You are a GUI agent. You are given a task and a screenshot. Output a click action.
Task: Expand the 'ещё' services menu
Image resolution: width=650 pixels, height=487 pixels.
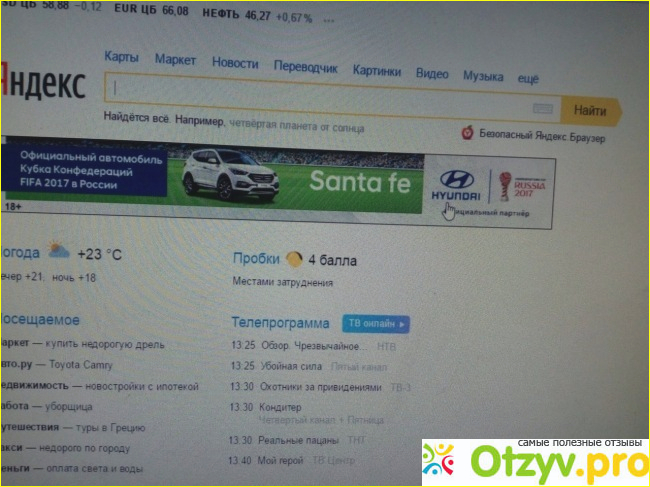528,77
